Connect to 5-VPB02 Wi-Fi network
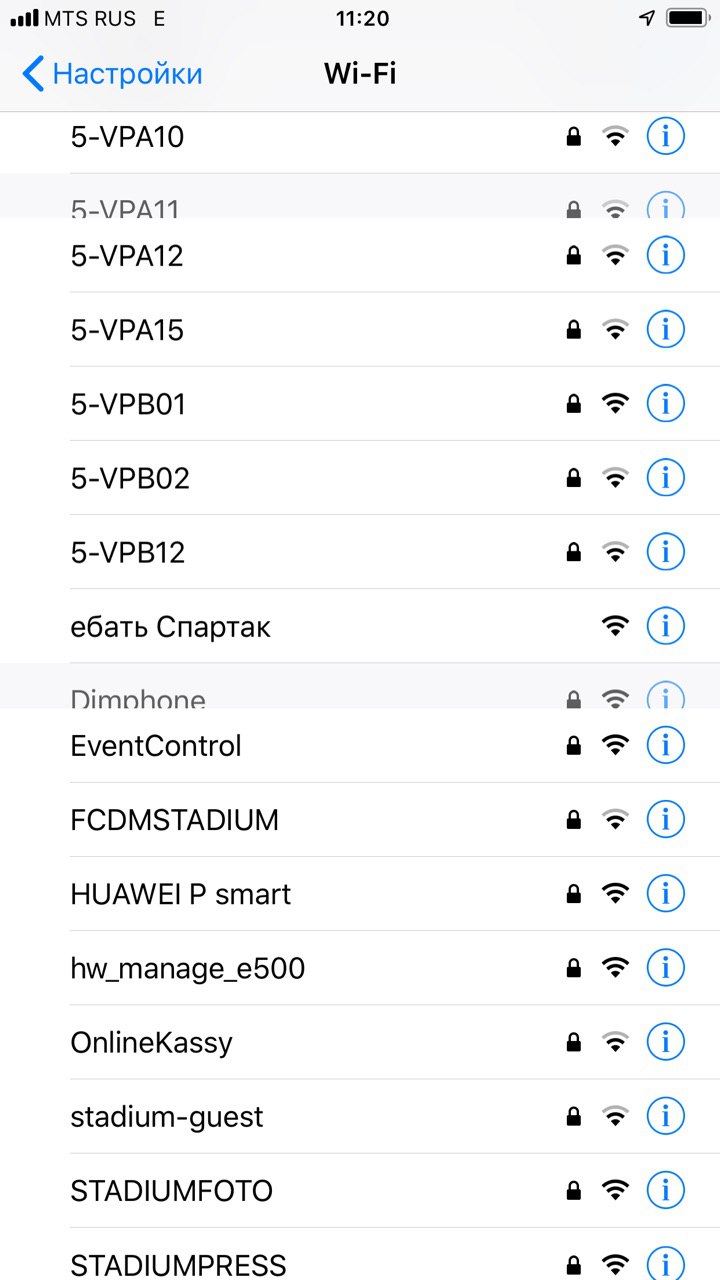Screen dimensions: 720x1280 (x=130, y=478)
